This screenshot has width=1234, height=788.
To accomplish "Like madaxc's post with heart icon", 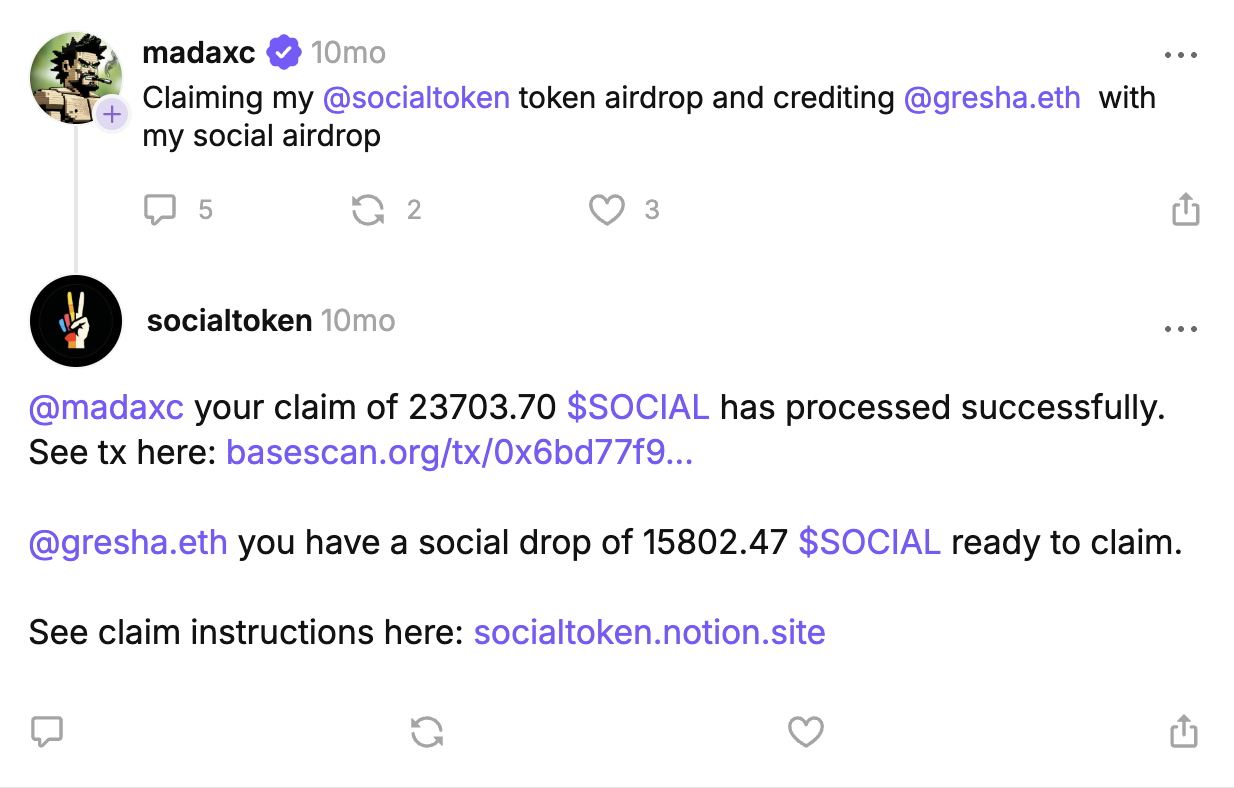I will point(606,209).
